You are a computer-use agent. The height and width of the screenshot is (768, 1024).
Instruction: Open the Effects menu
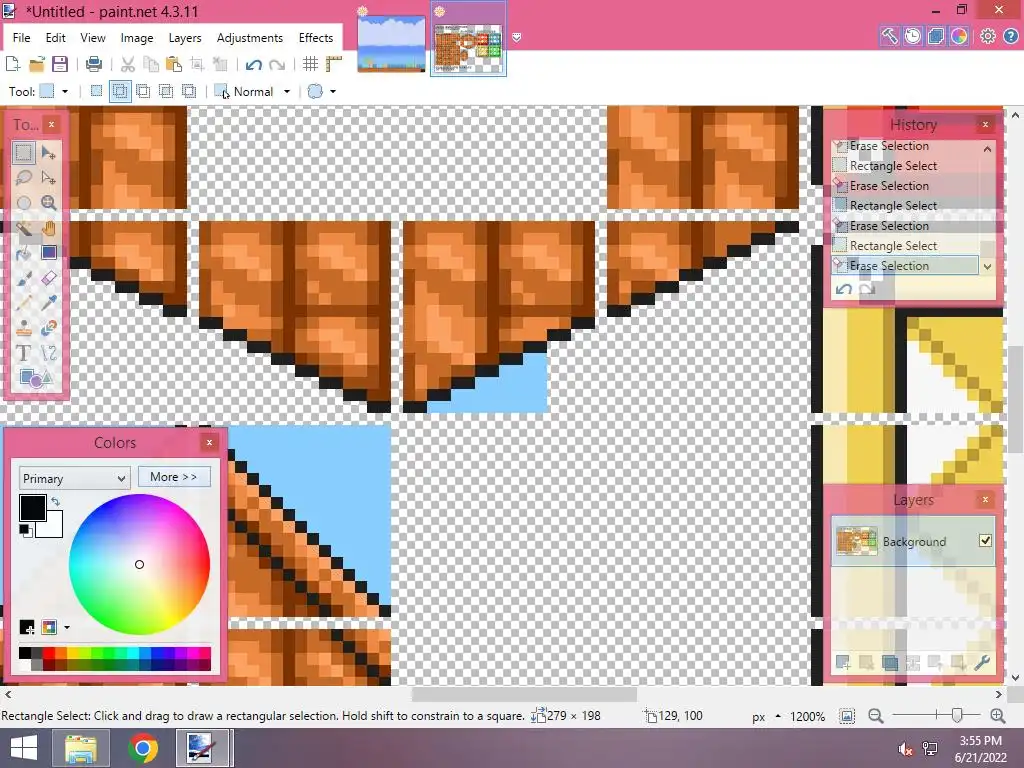pos(316,38)
